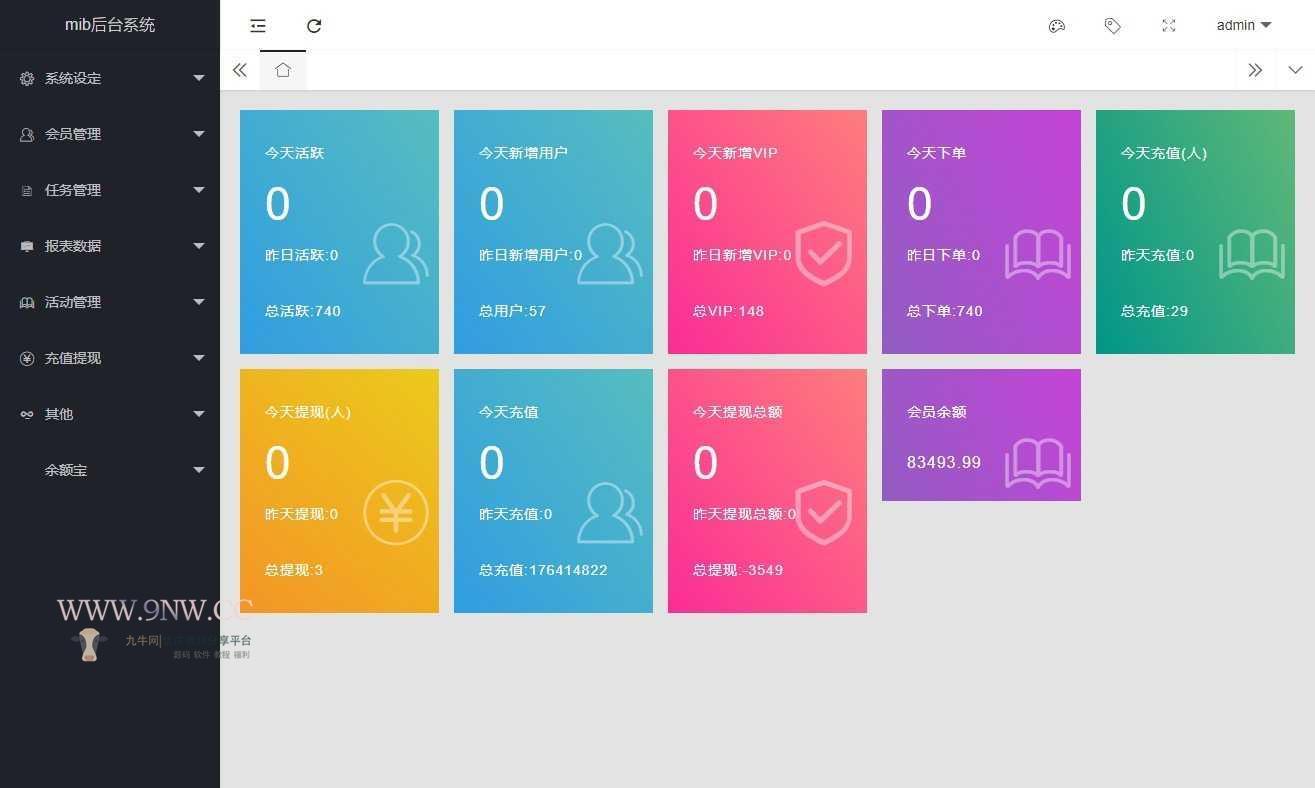Click shield icon on 今天新增VIP card
This screenshot has height=788, width=1315.
pyautogui.click(x=823, y=254)
